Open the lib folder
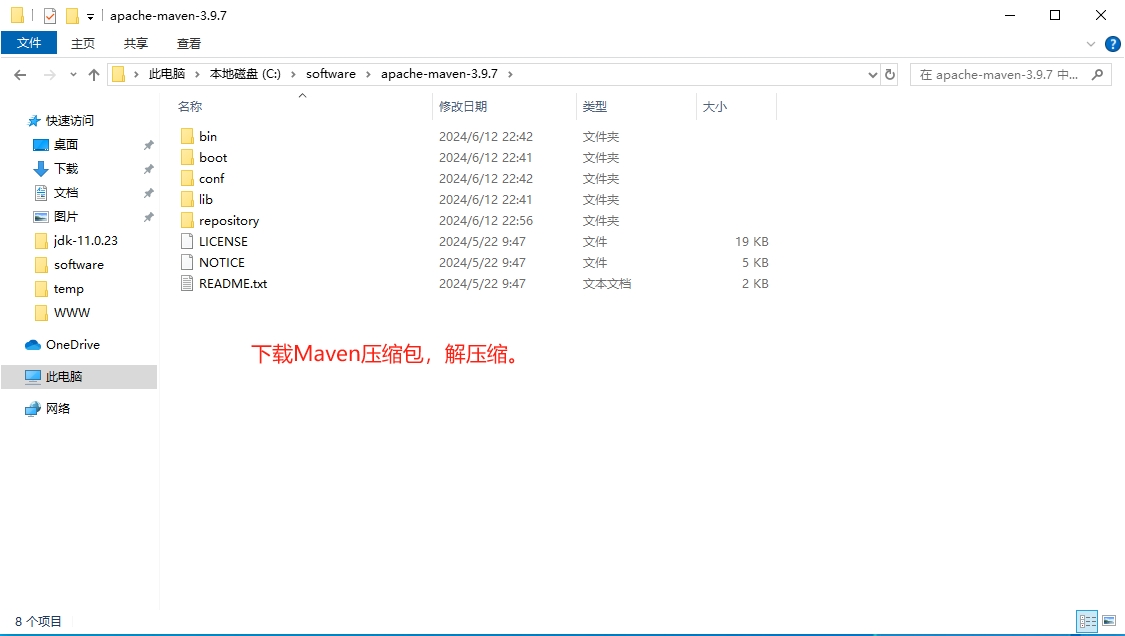Viewport: 1125px width, 636px height. click(x=205, y=200)
